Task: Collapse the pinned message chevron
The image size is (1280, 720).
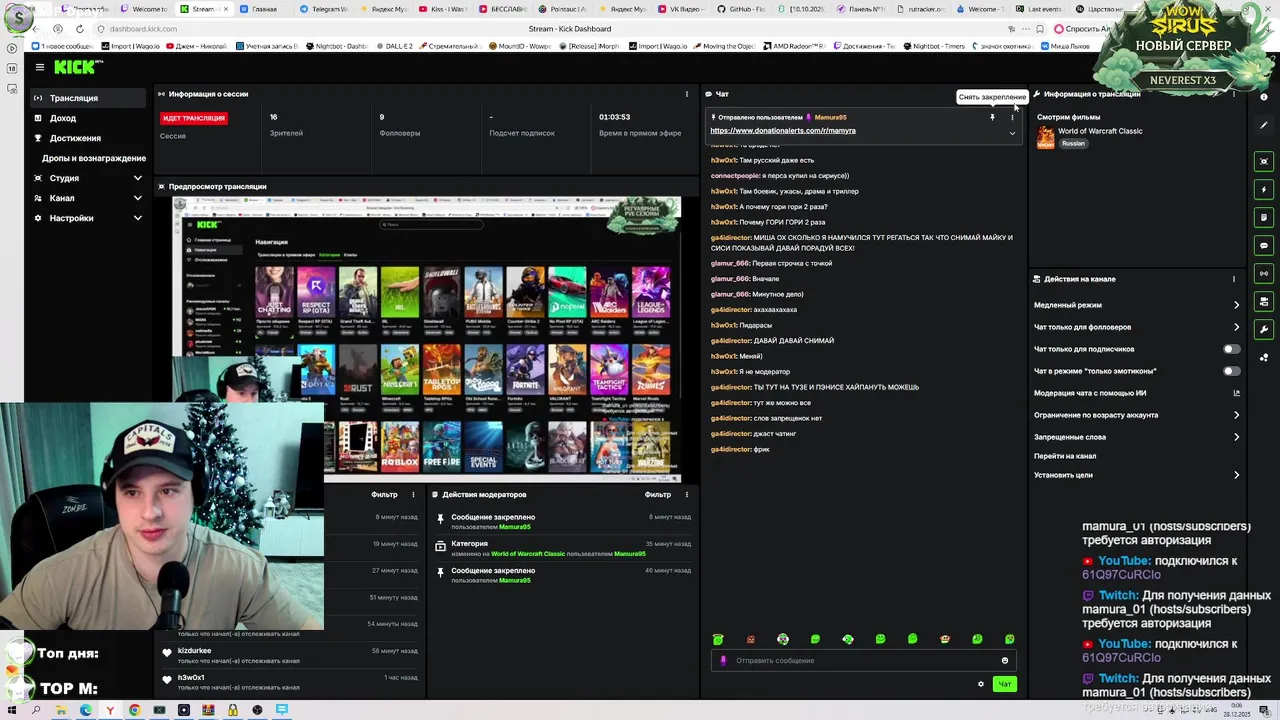Action: [x=1012, y=133]
